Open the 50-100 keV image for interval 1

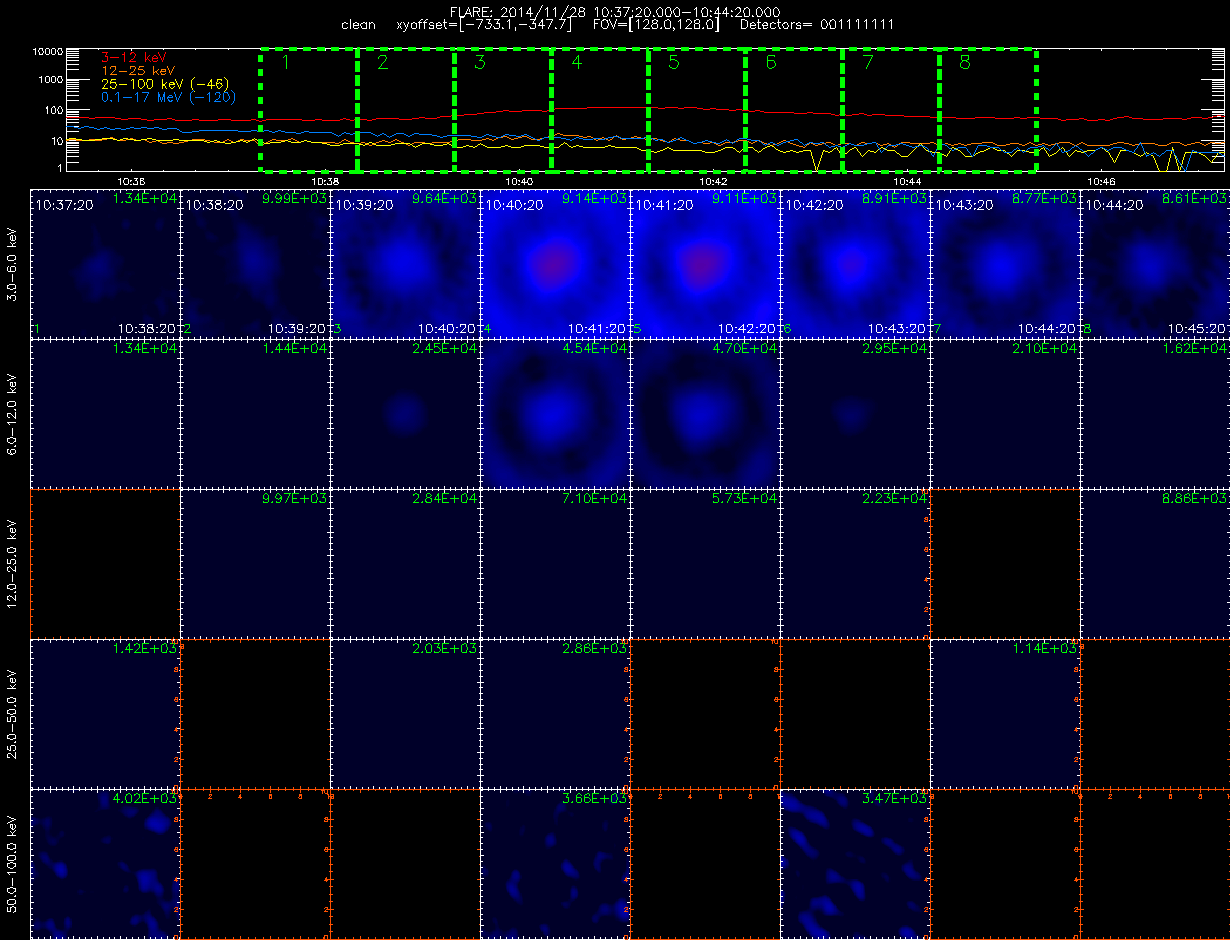(x=105, y=863)
